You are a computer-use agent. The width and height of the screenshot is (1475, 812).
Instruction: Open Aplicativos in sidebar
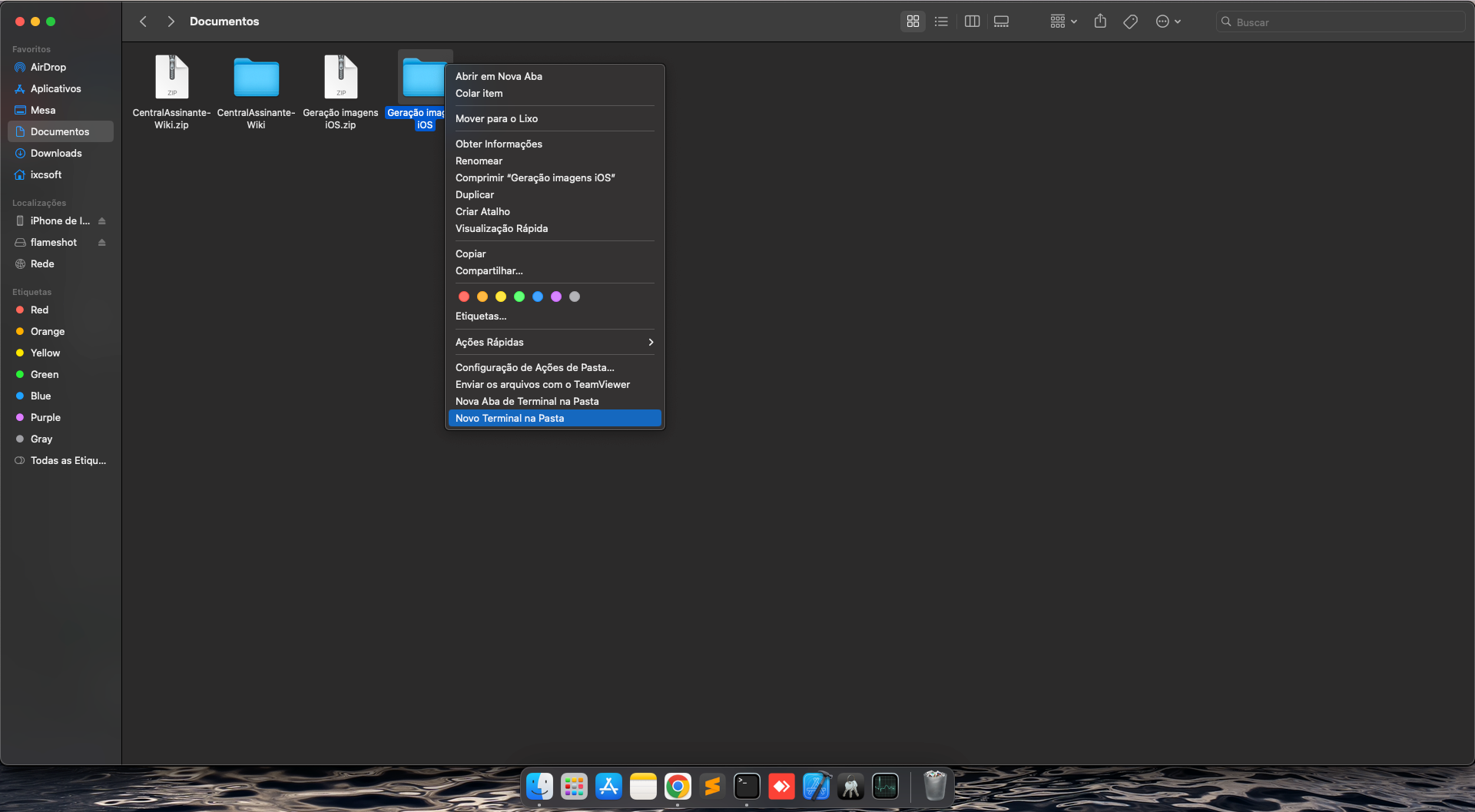coord(61,89)
